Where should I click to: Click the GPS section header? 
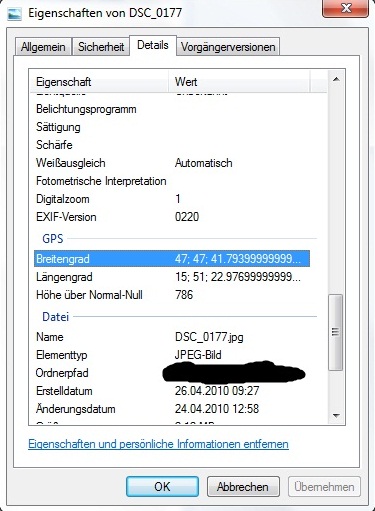coord(53,239)
